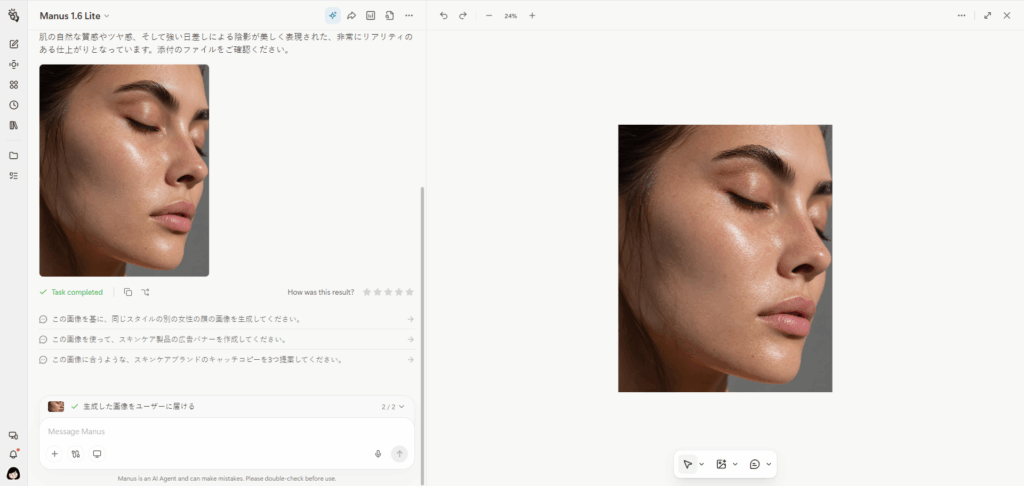Type in the Message Manus input field
This screenshot has width=1024, height=486.
point(227,432)
